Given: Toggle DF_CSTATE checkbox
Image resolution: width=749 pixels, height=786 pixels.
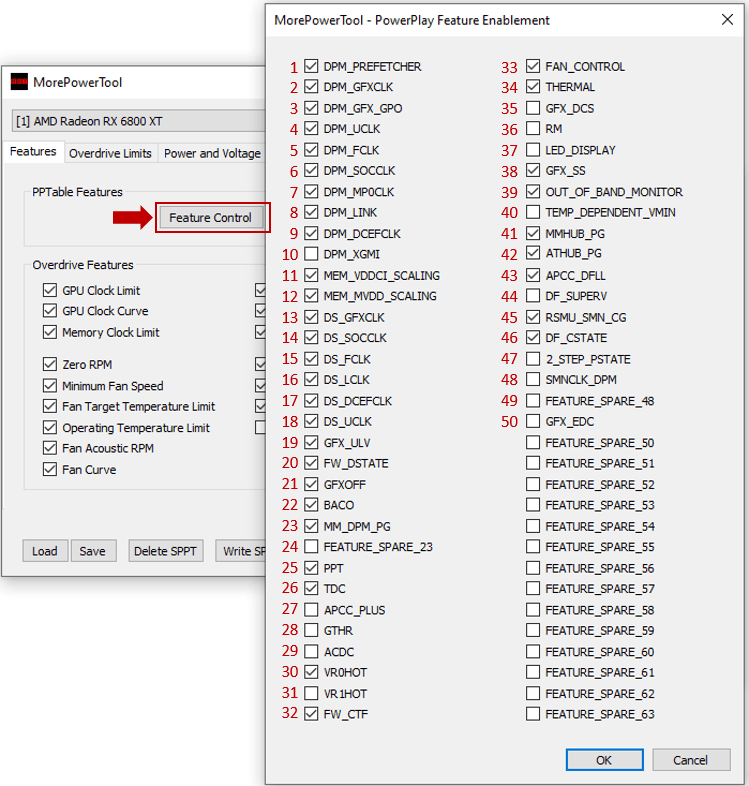Looking at the screenshot, I should click(533, 338).
